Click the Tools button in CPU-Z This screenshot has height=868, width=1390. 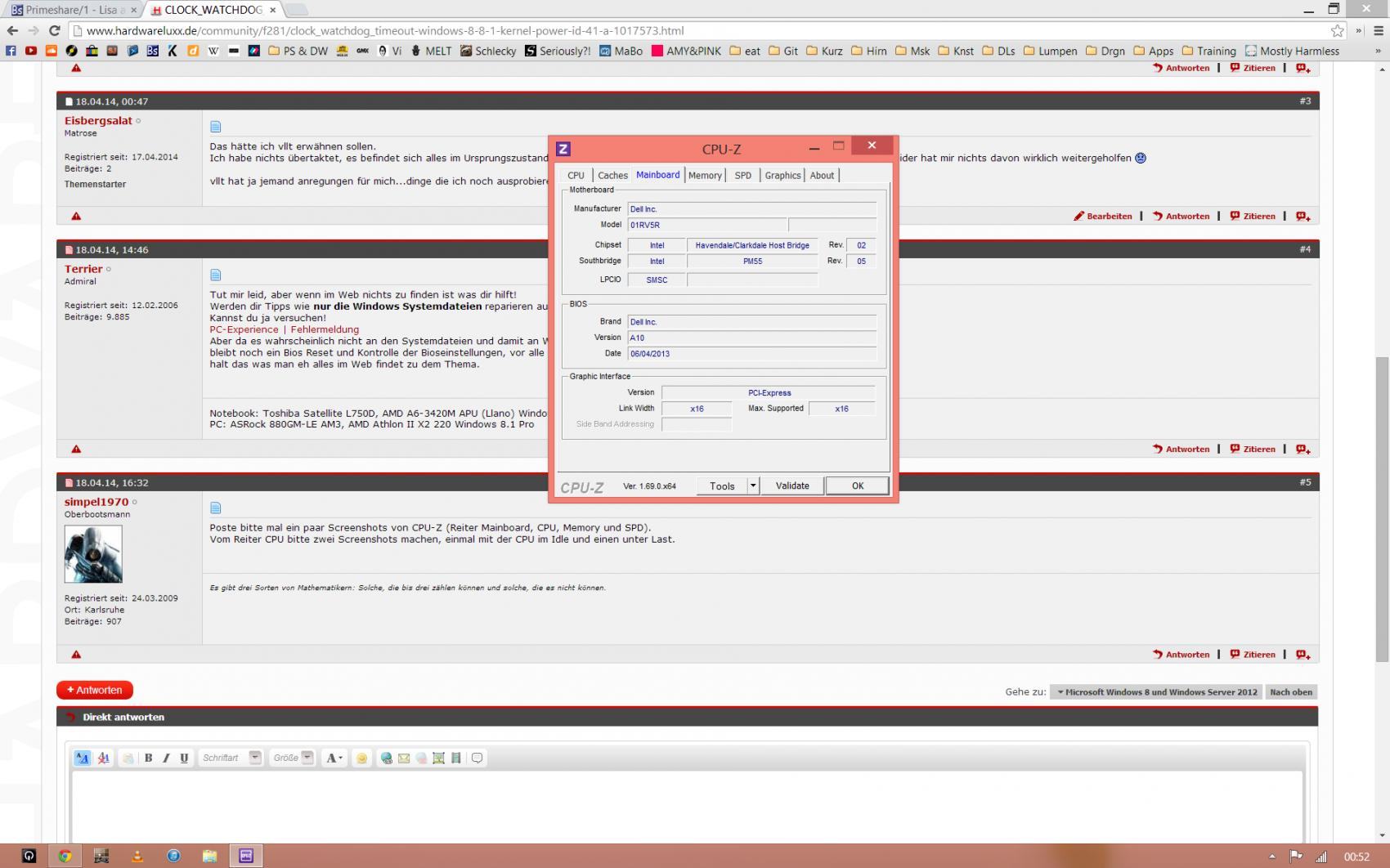click(x=722, y=485)
